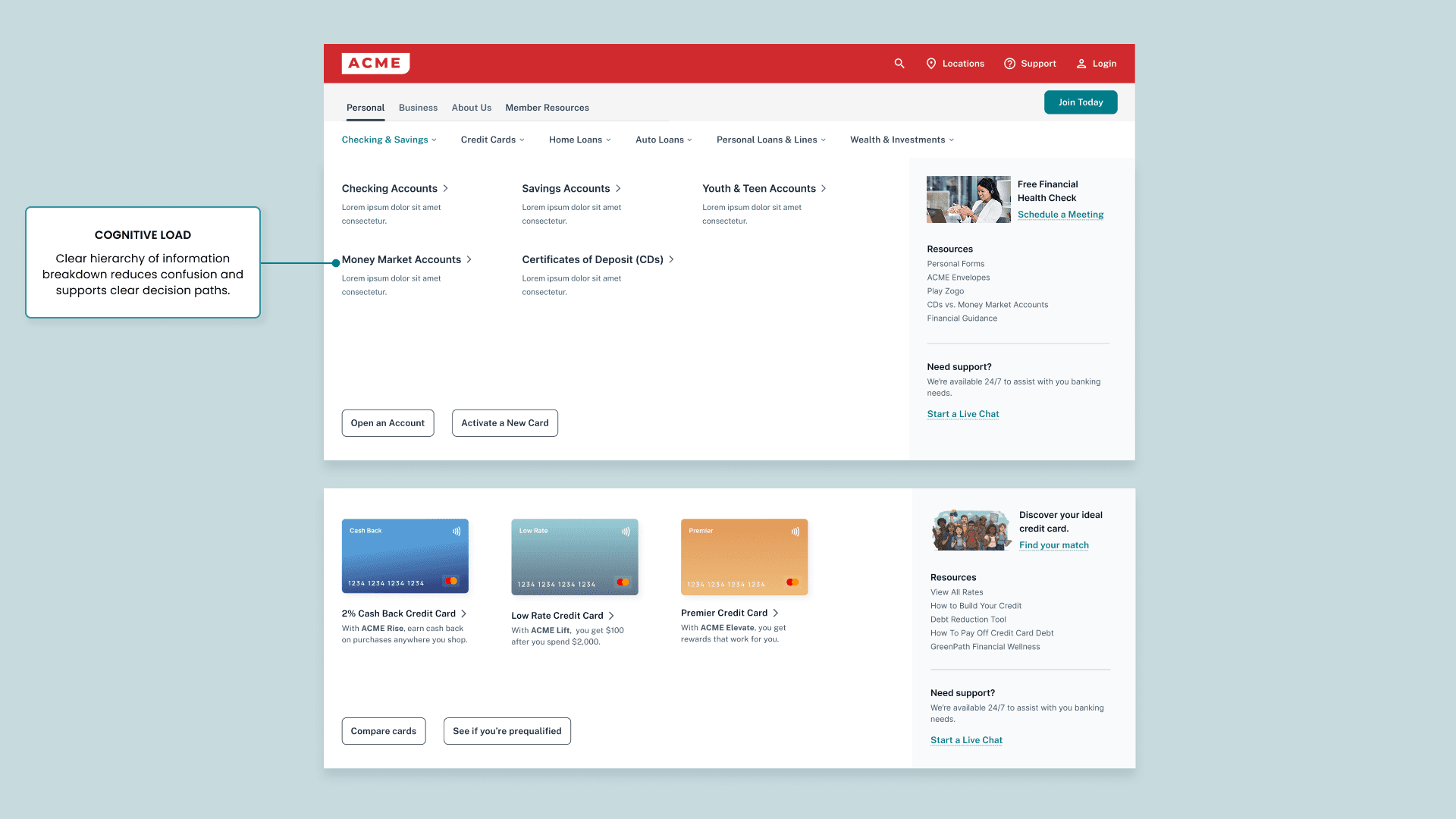Click arrow next to Premier Credit Card

[775, 613]
